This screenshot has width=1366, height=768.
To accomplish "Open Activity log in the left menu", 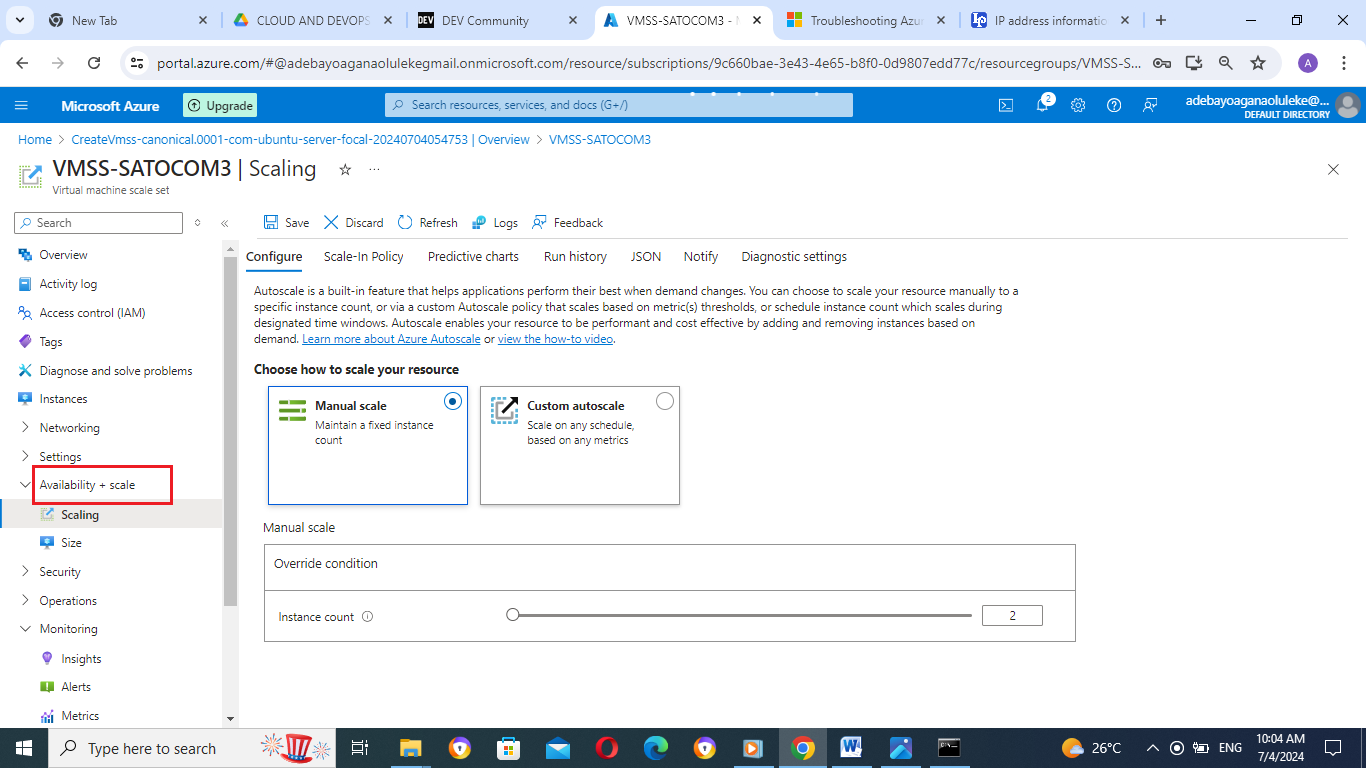I will (x=68, y=284).
